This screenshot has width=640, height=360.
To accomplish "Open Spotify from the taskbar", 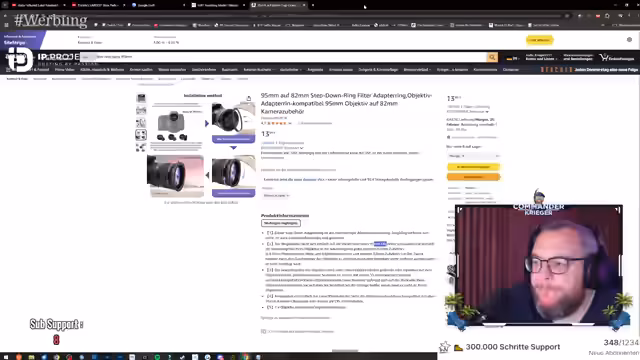I will [157, 357].
